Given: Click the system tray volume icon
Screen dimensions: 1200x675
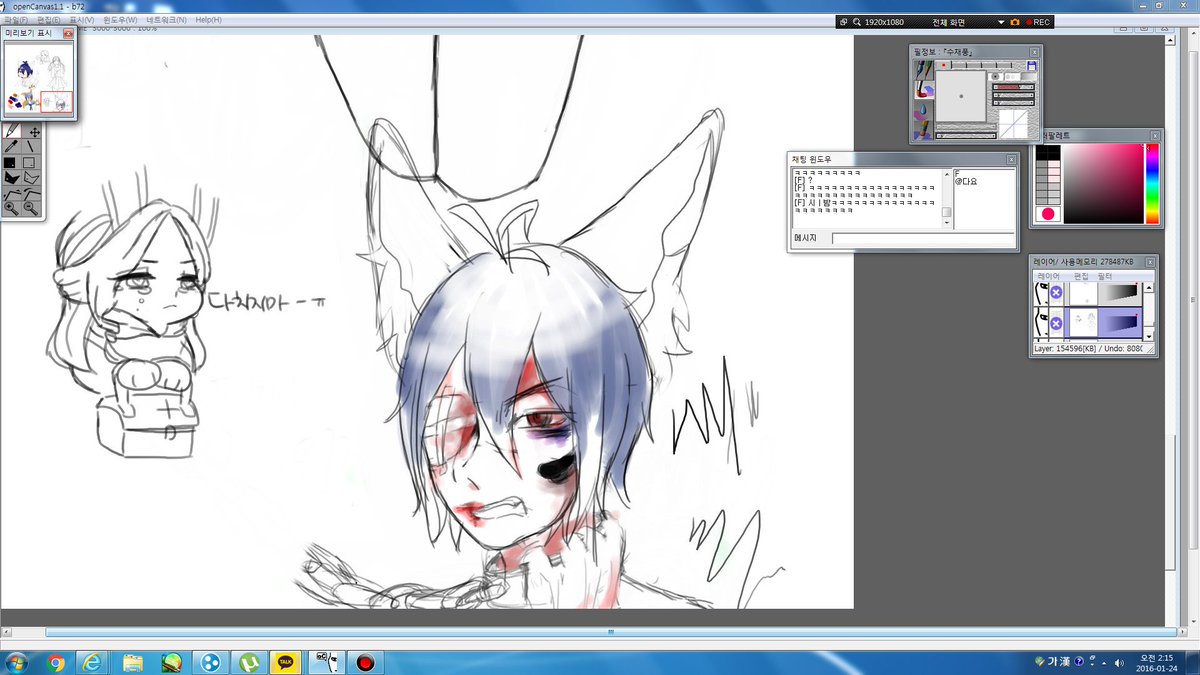Looking at the screenshot, I should [x=1118, y=662].
